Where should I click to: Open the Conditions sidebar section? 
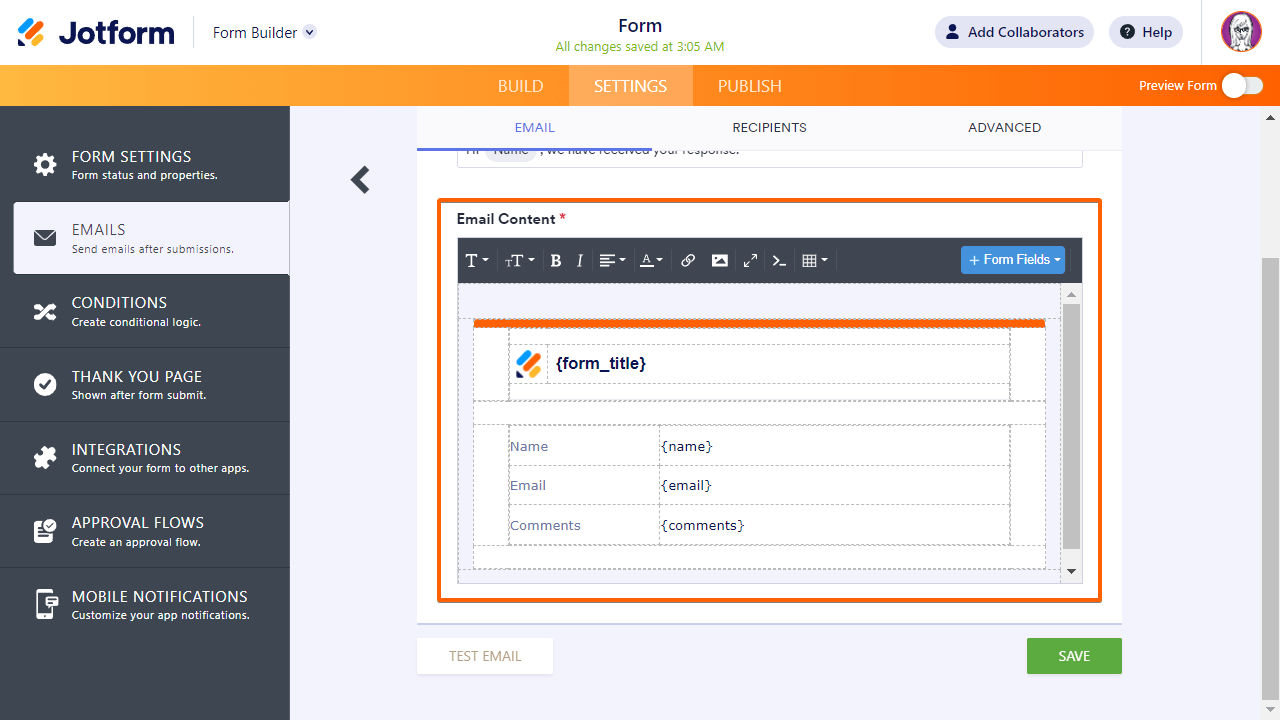coord(145,311)
